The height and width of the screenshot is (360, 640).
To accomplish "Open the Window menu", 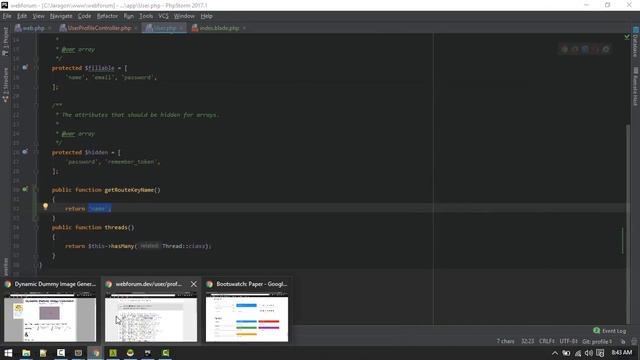I will pos(184,16).
